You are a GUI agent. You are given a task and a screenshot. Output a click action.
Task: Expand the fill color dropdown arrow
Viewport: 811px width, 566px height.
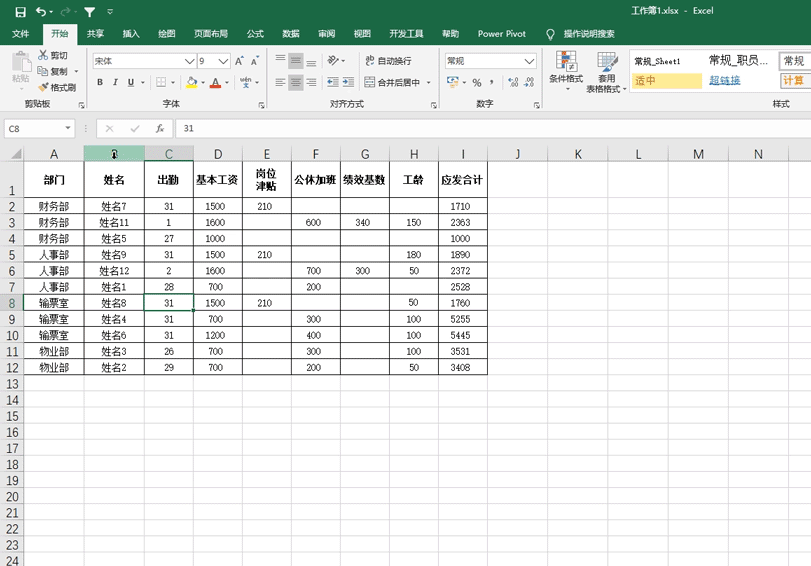(203, 82)
